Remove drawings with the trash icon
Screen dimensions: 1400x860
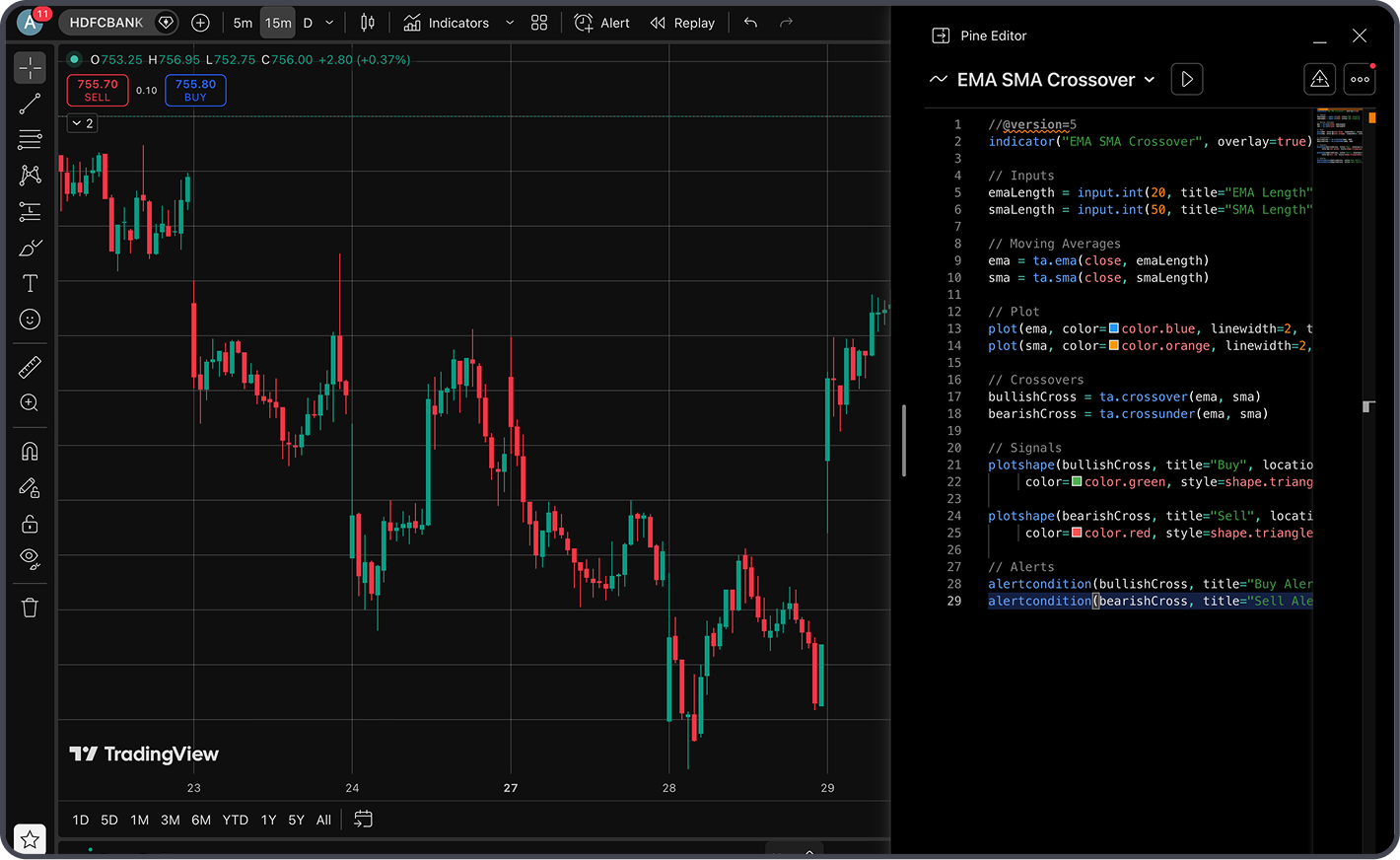pyautogui.click(x=31, y=608)
